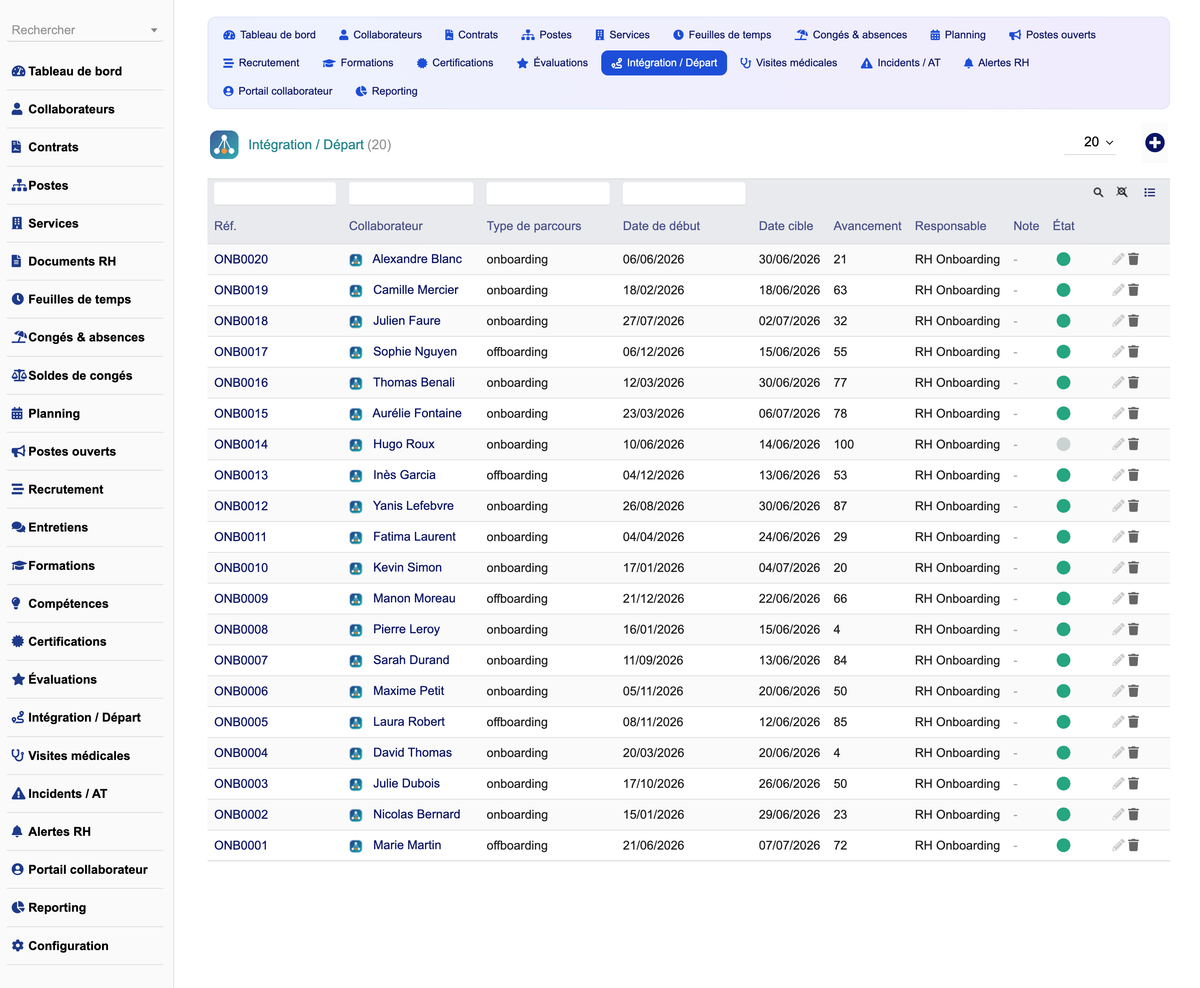Sort by the État column header

pyautogui.click(x=1064, y=226)
